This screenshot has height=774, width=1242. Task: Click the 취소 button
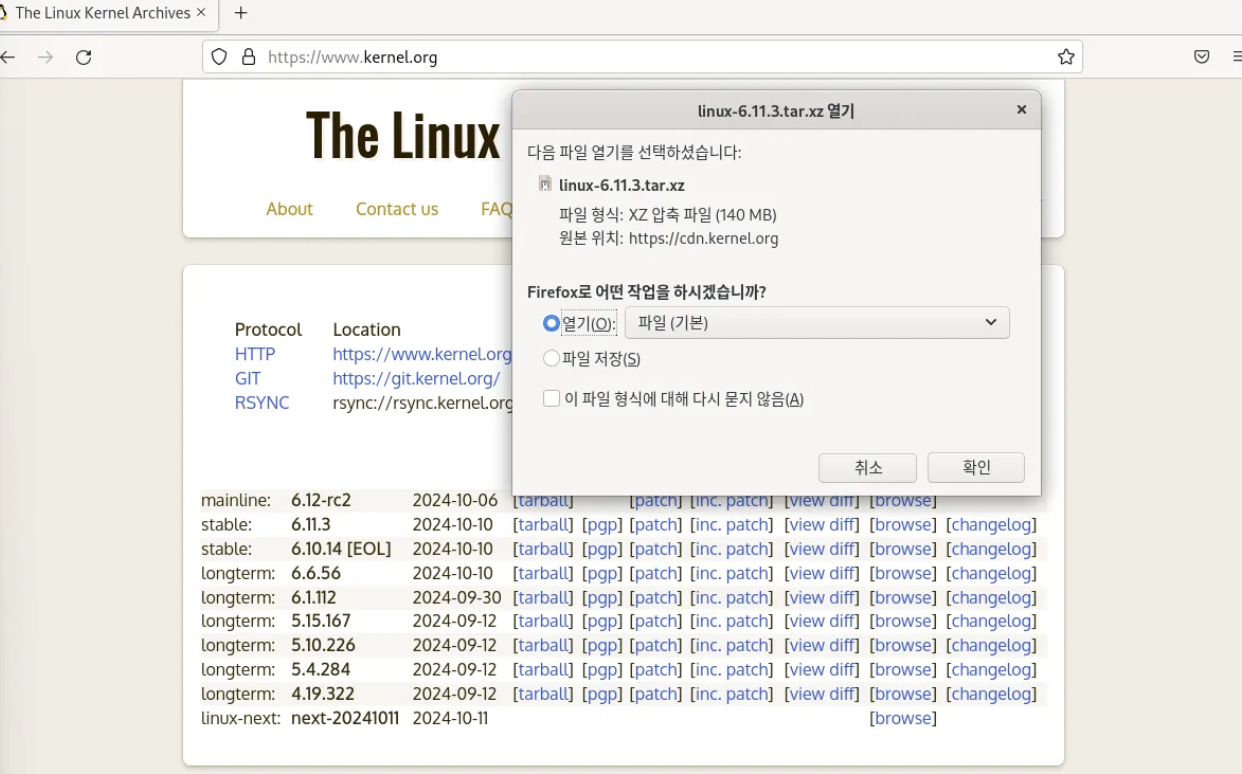867,467
